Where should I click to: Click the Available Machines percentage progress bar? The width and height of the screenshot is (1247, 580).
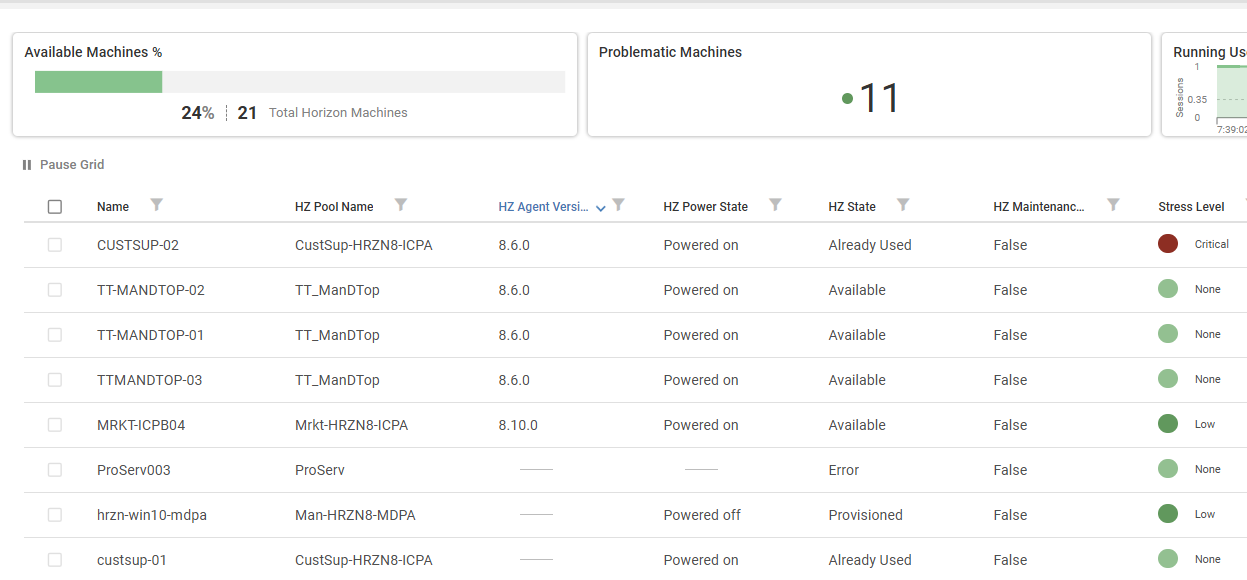pyautogui.click(x=299, y=82)
